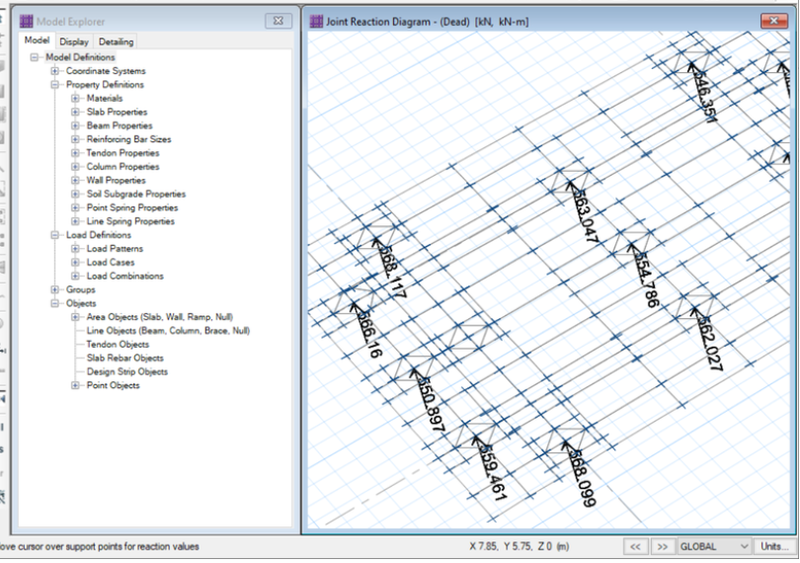Select Groups in the tree
The image size is (800, 563).
[81, 289]
